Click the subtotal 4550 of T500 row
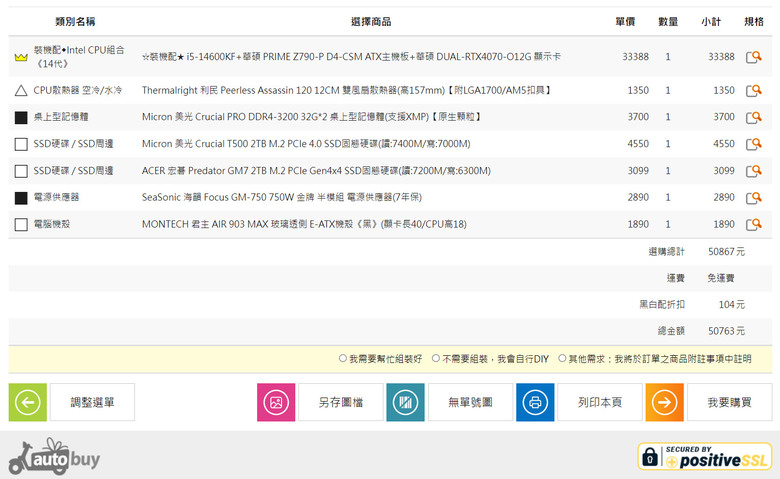 point(724,144)
